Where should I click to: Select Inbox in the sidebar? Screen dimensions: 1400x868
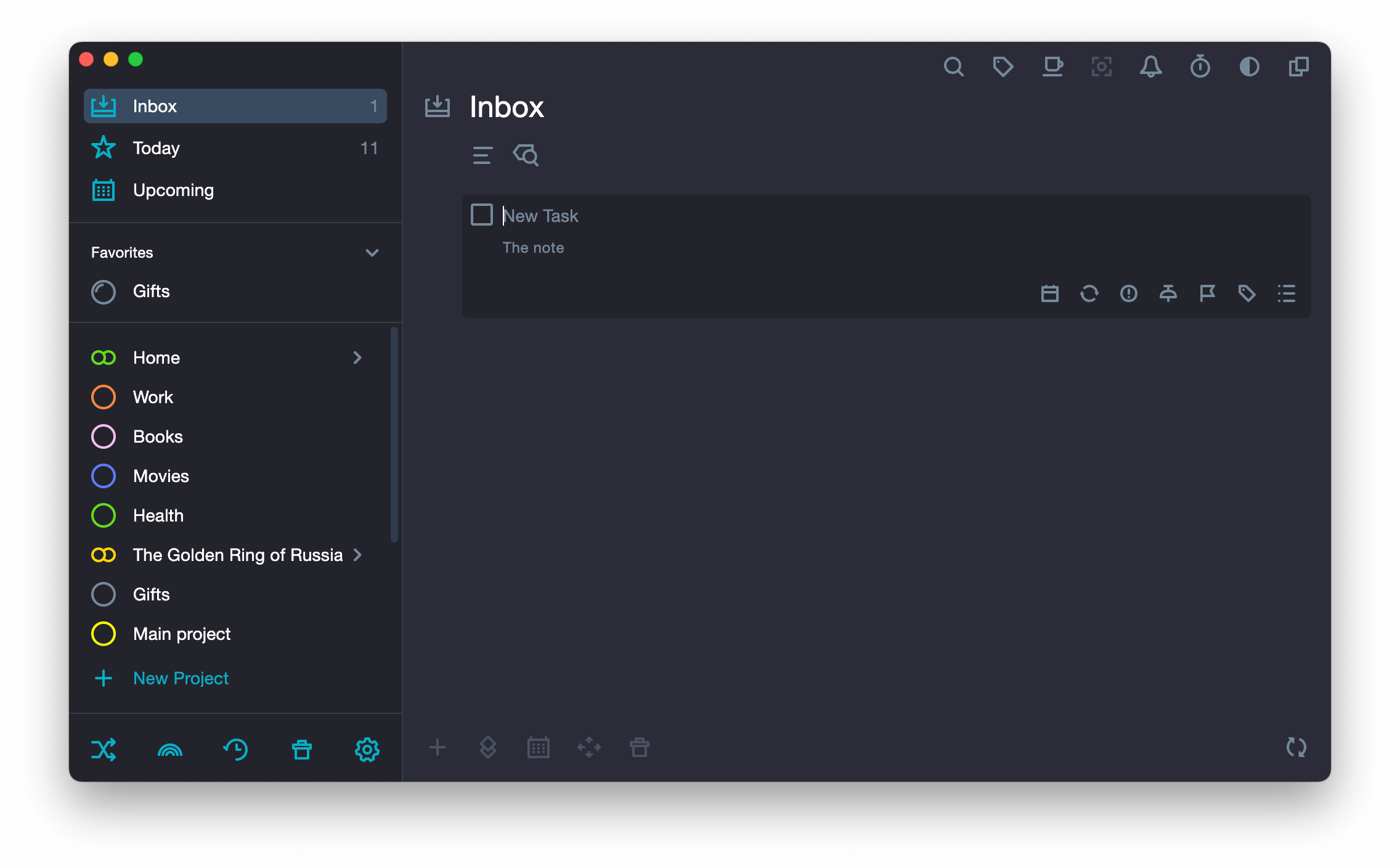tap(235, 106)
